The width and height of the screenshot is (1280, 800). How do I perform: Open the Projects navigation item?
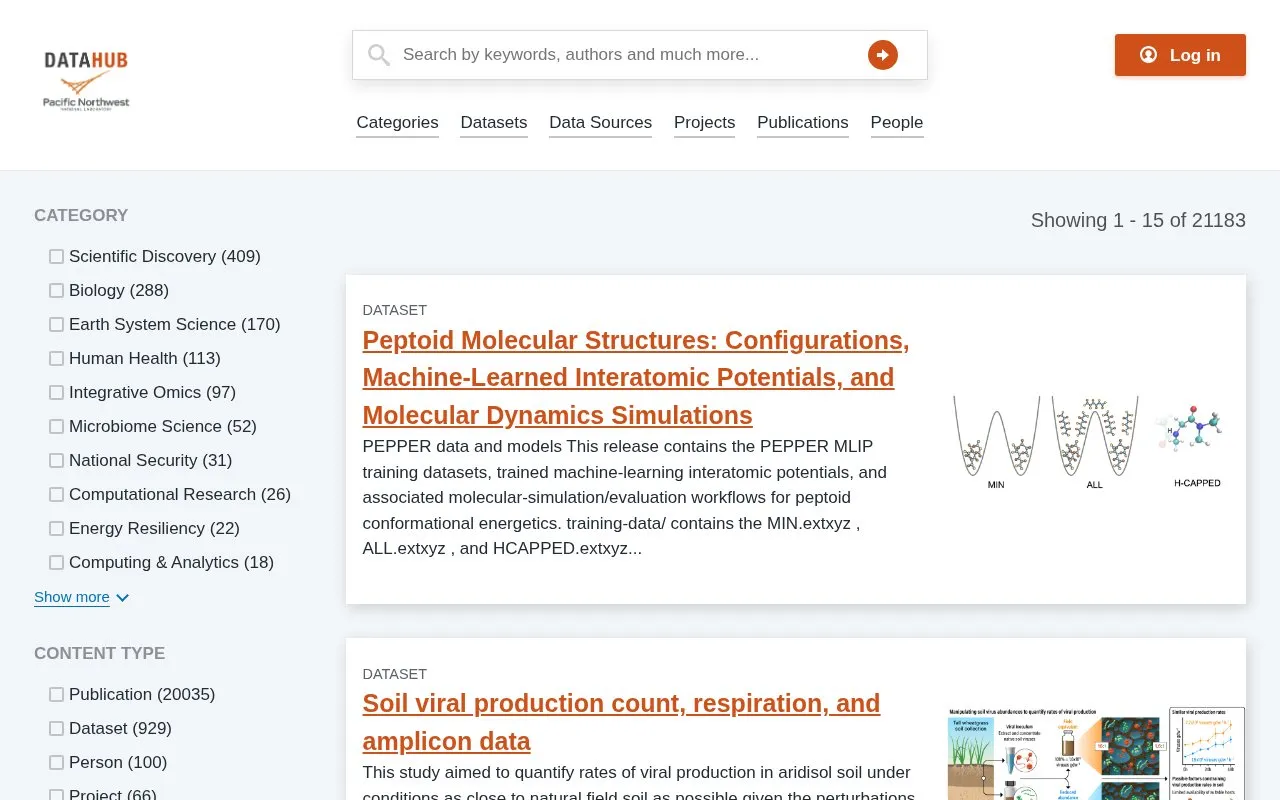coord(704,122)
